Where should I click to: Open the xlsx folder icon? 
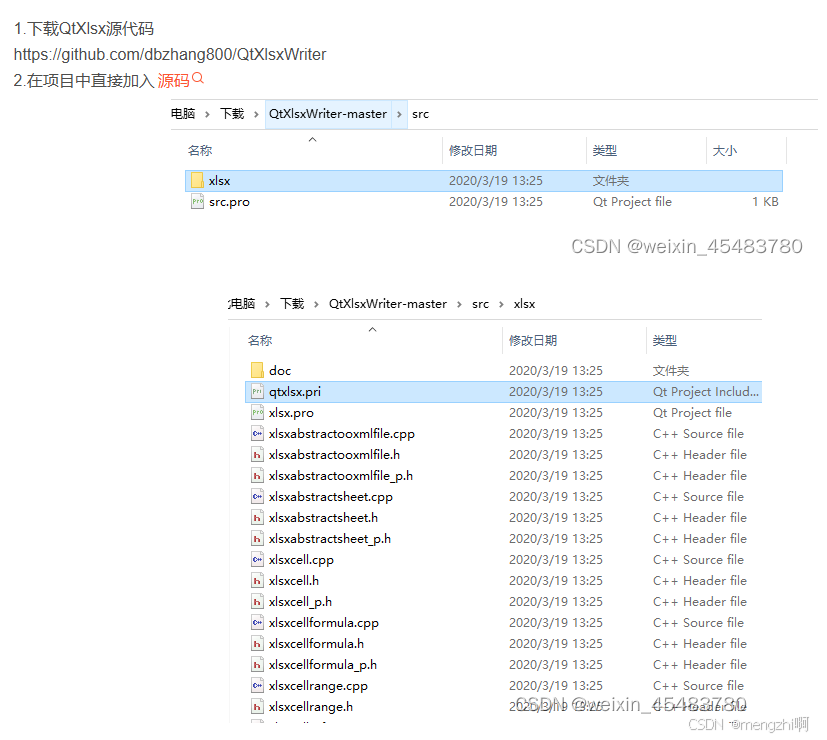197,180
